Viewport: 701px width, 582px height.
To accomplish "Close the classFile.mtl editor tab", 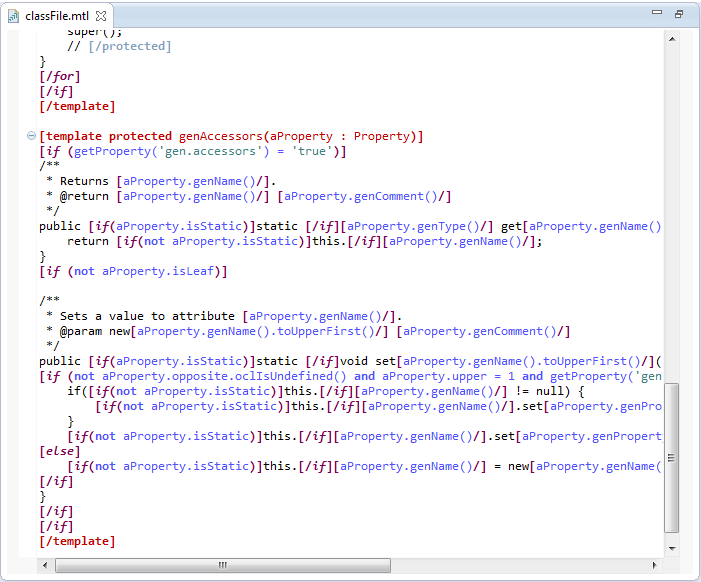I will pyautogui.click(x=101, y=15).
